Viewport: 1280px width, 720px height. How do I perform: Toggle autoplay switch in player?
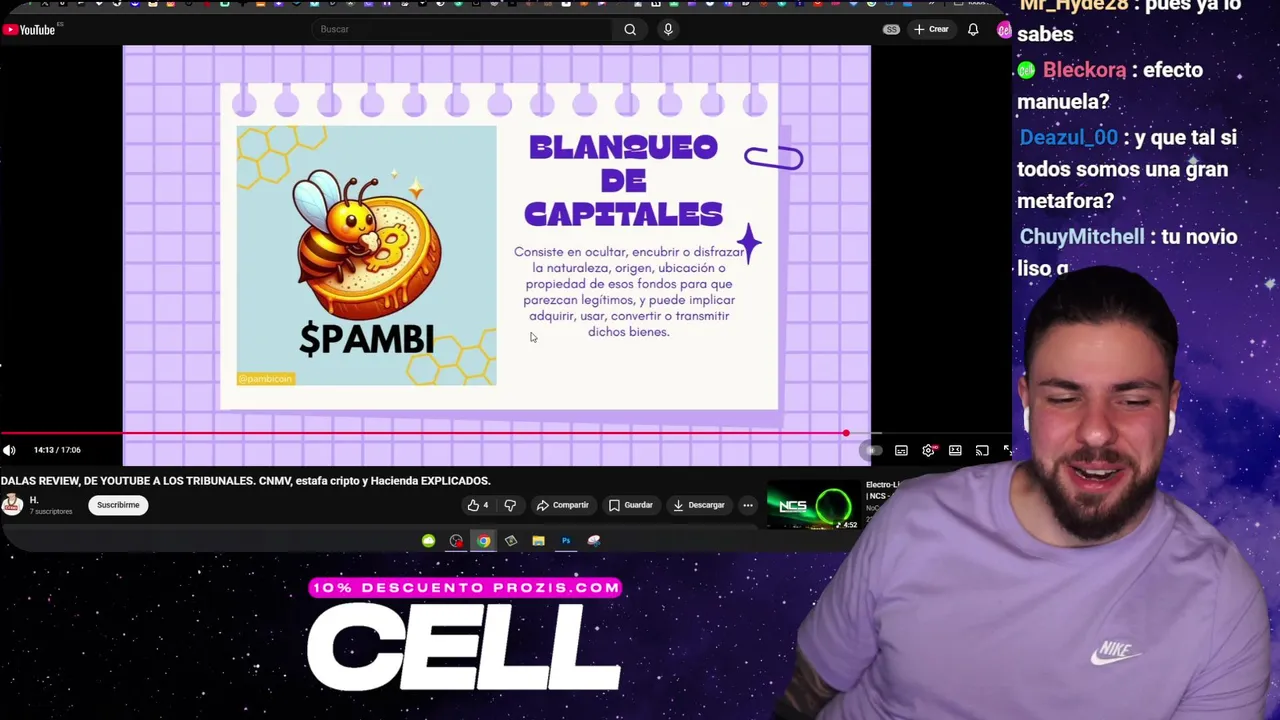(873, 451)
